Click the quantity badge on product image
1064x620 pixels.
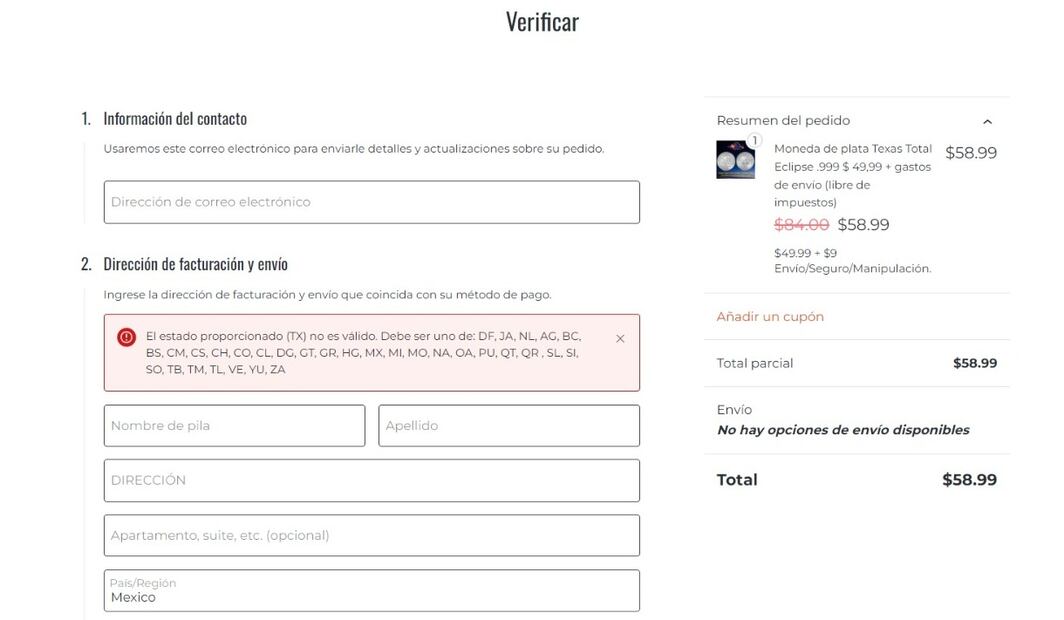pos(754,140)
